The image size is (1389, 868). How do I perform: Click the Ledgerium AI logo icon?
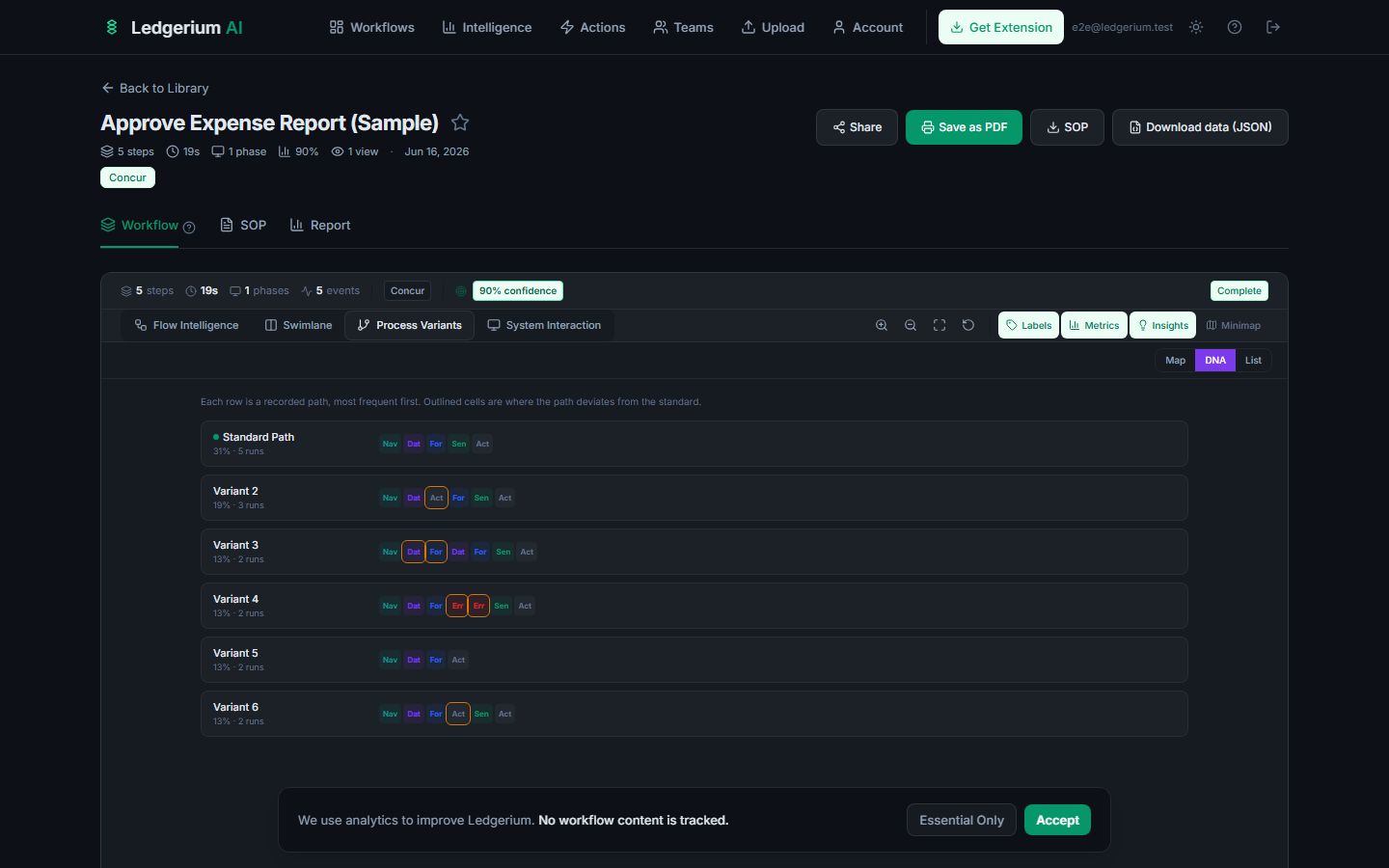tap(112, 27)
